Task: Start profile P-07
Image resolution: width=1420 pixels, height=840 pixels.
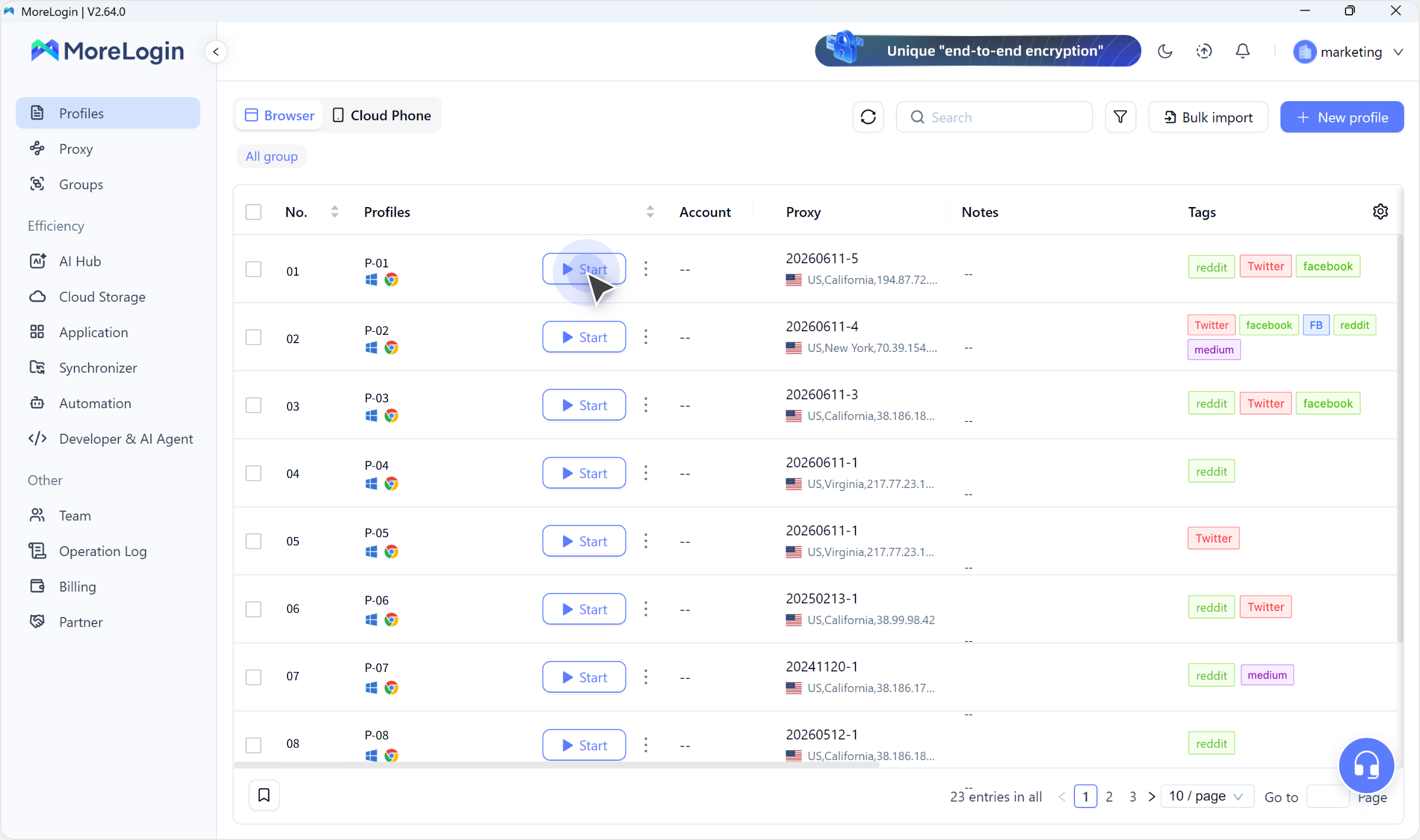Action: [584, 677]
